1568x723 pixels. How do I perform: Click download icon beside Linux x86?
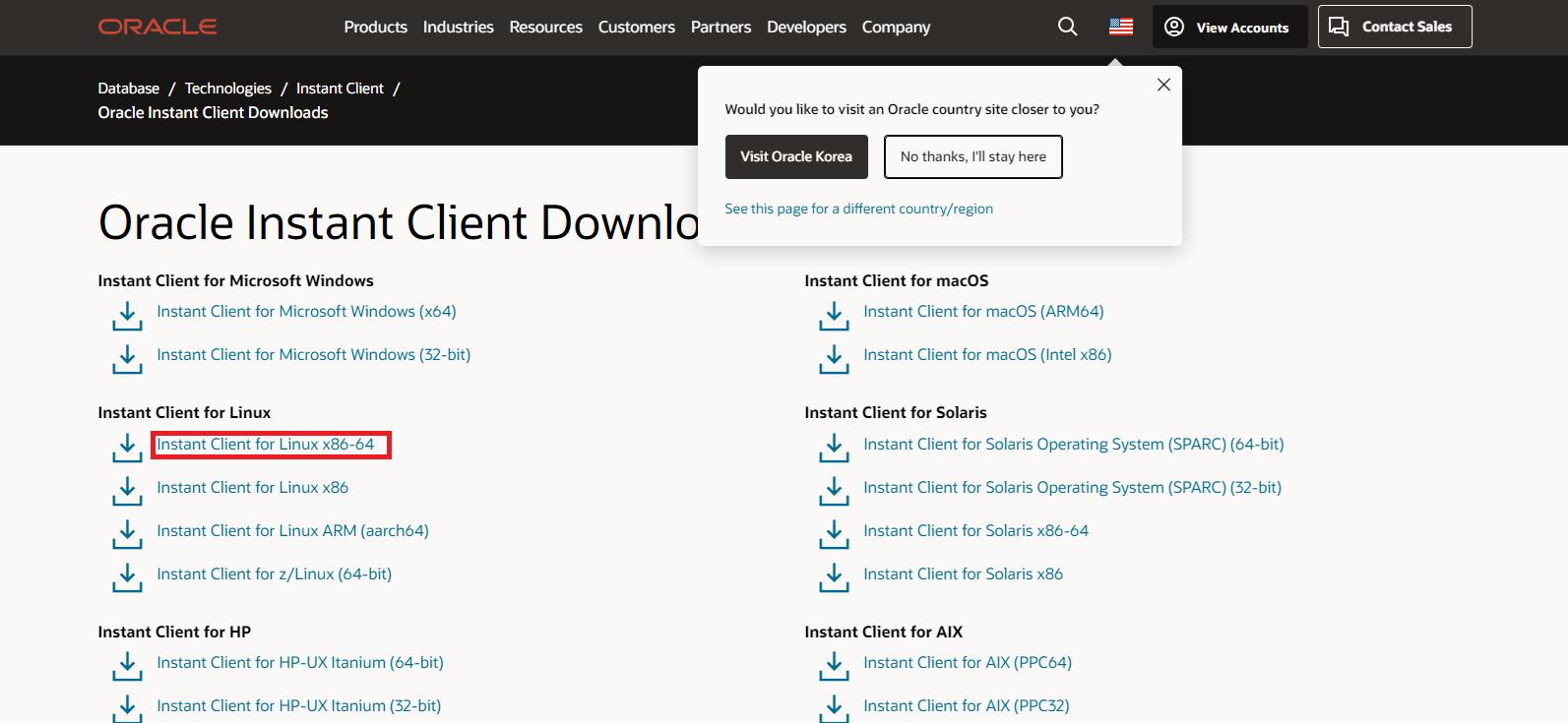[x=127, y=491]
